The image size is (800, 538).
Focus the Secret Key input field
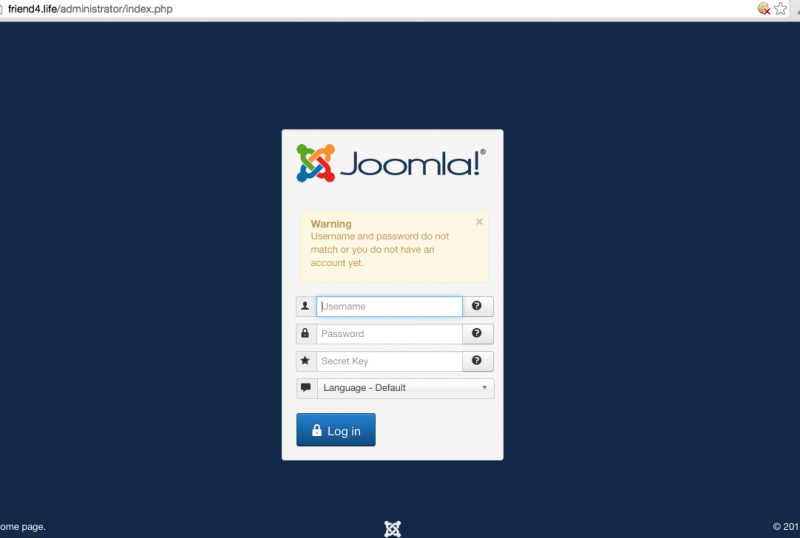[x=389, y=361]
